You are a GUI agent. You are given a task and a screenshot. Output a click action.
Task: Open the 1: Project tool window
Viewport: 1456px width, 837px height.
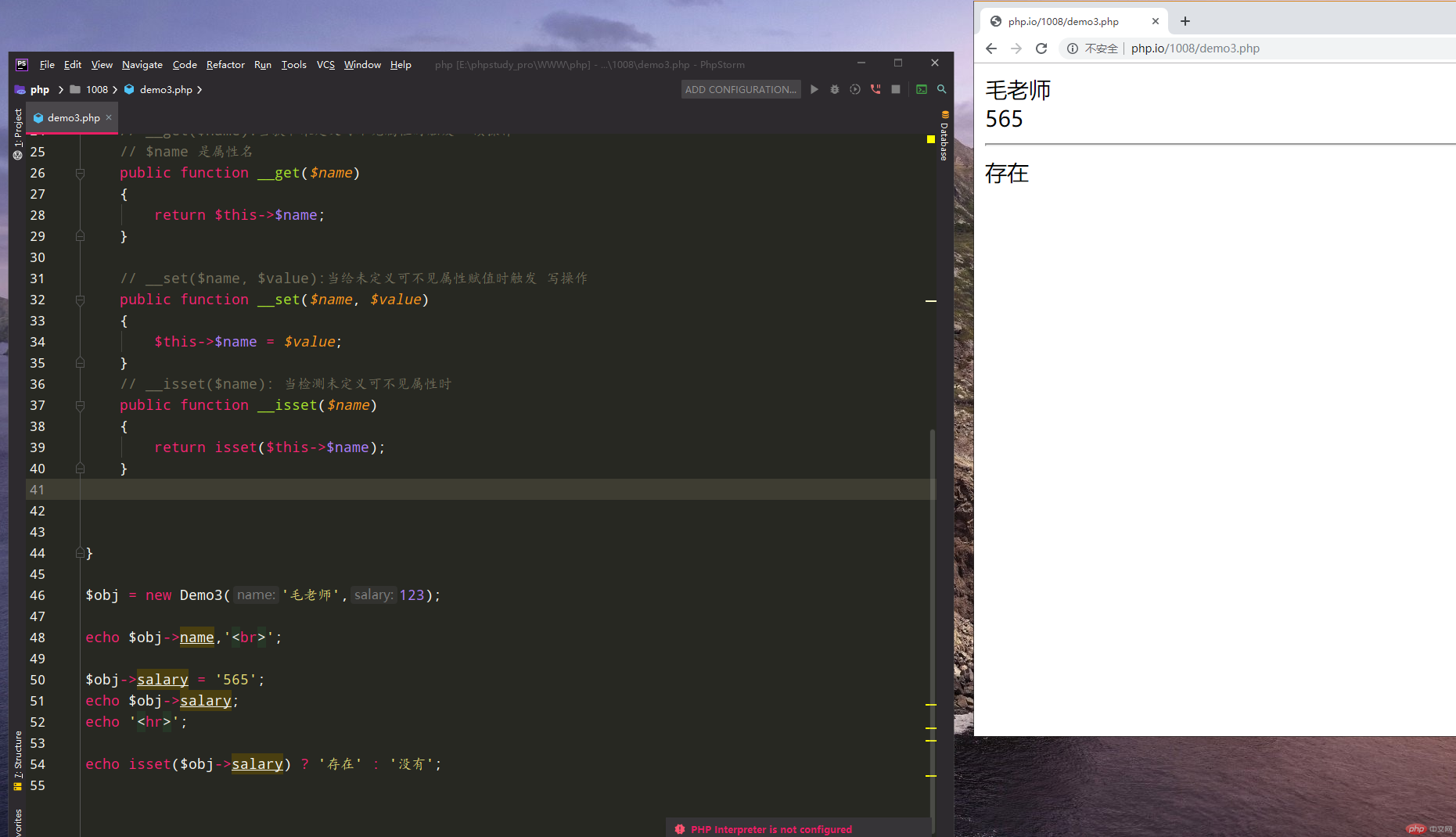point(18,134)
